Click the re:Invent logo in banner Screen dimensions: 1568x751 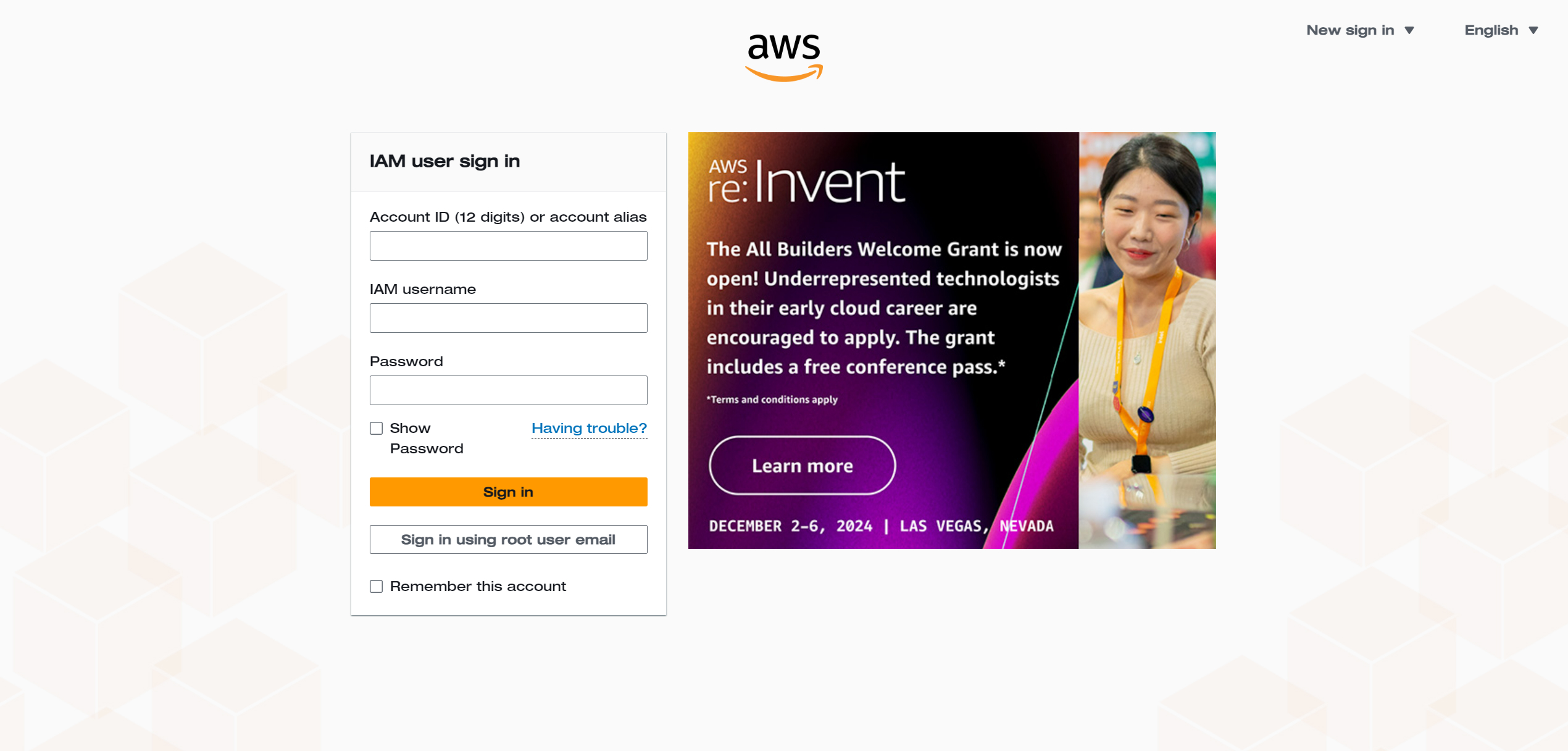[807, 181]
